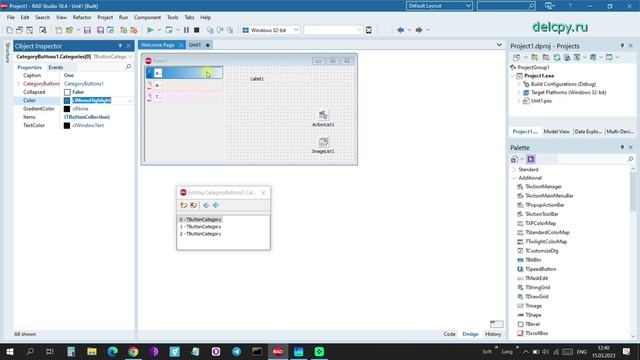Select Project1.exe in Projects tree
The image size is (640, 360).
click(x=539, y=76)
